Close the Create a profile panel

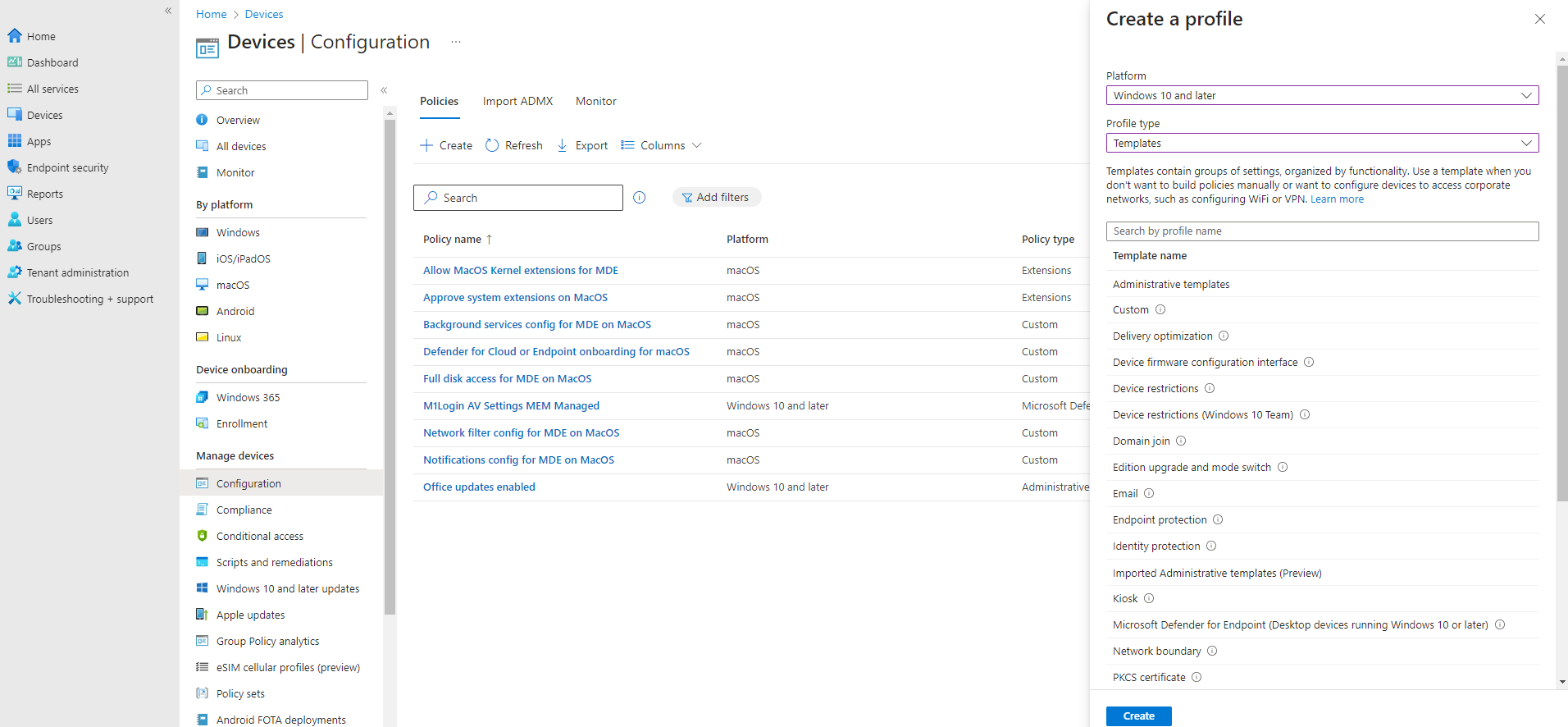pyautogui.click(x=1539, y=19)
